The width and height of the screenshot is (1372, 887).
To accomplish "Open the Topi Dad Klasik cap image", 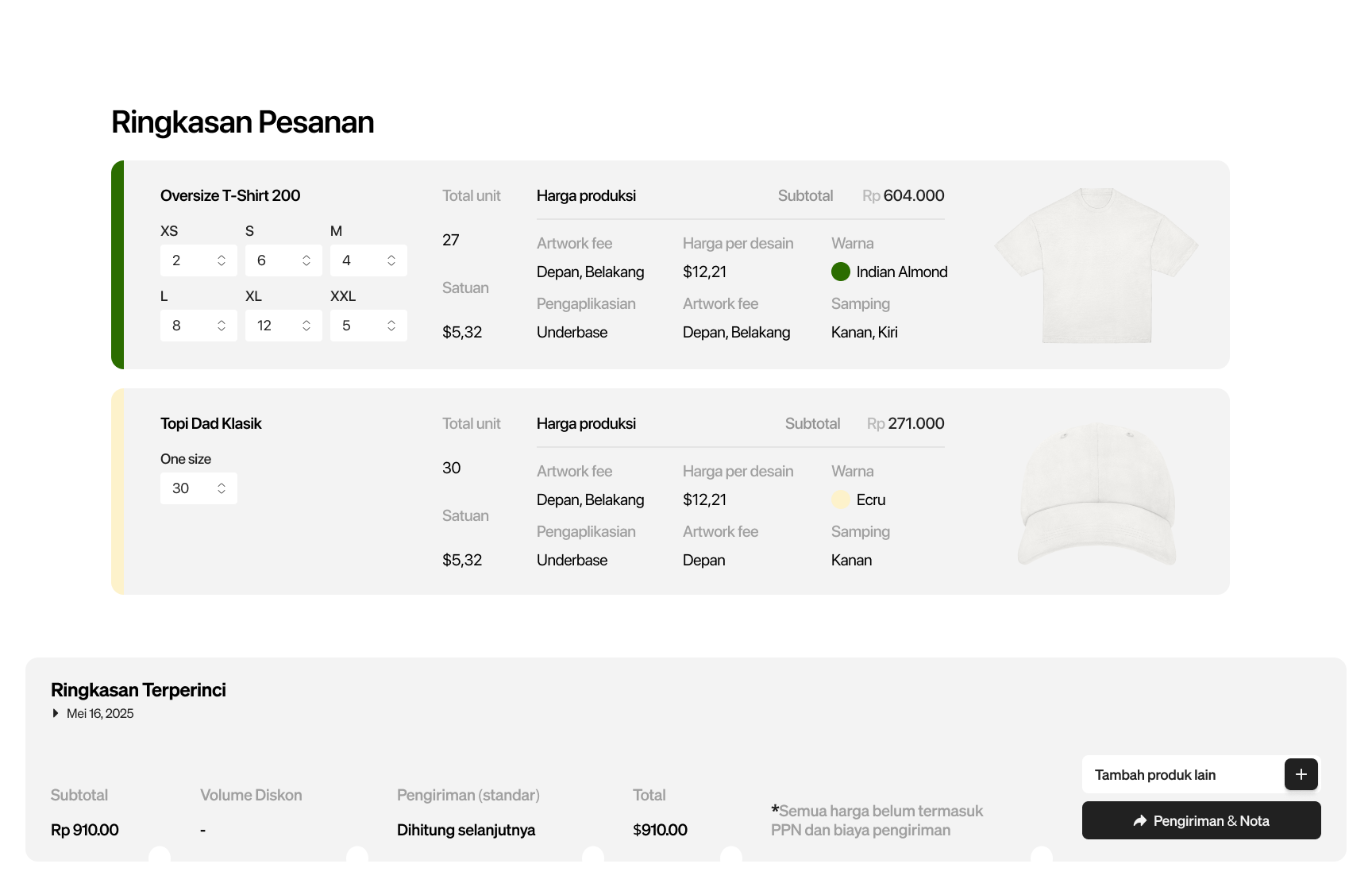I will pyautogui.click(x=1096, y=494).
